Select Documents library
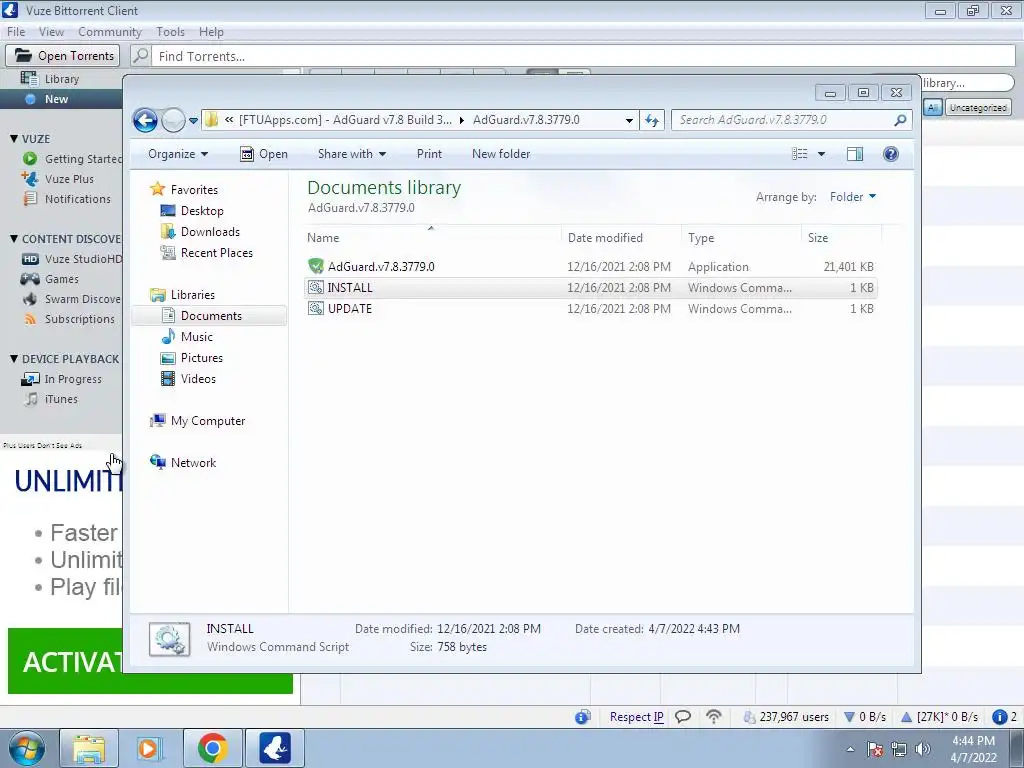 tap(211, 316)
